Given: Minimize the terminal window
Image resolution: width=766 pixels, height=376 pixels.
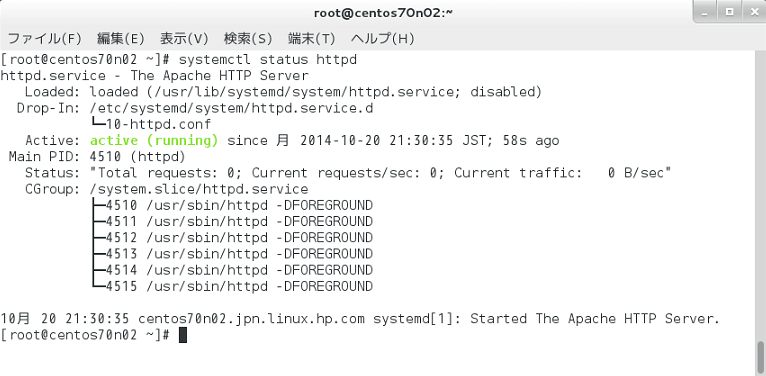Looking at the screenshot, I should click(x=706, y=12).
